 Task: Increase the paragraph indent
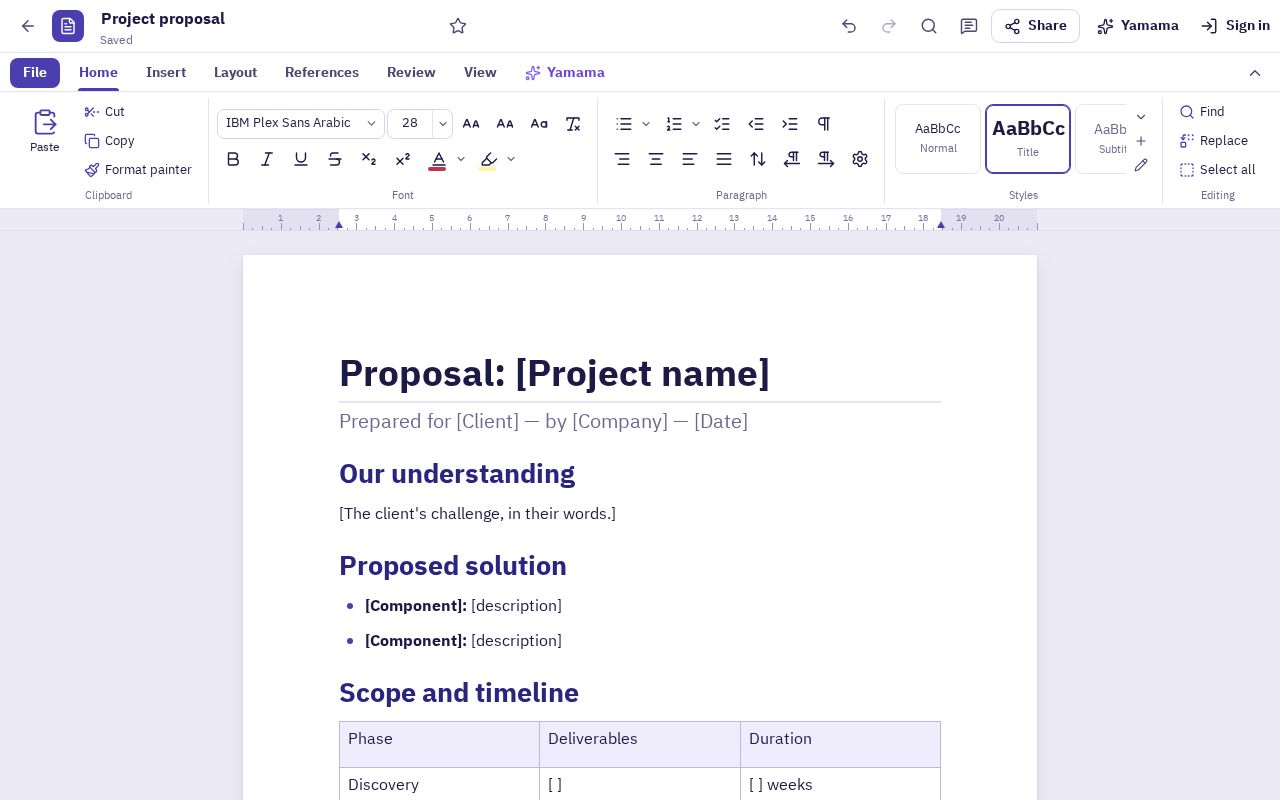tap(790, 124)
